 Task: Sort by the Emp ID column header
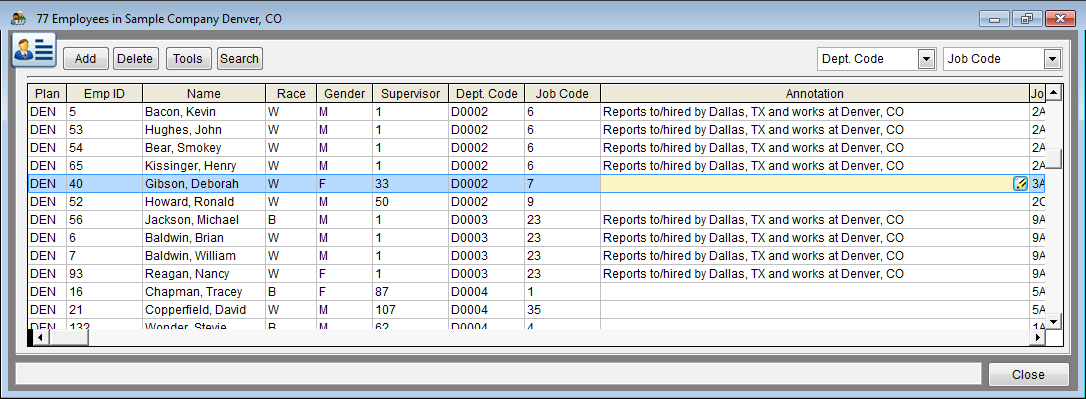(x=105, y=94)
